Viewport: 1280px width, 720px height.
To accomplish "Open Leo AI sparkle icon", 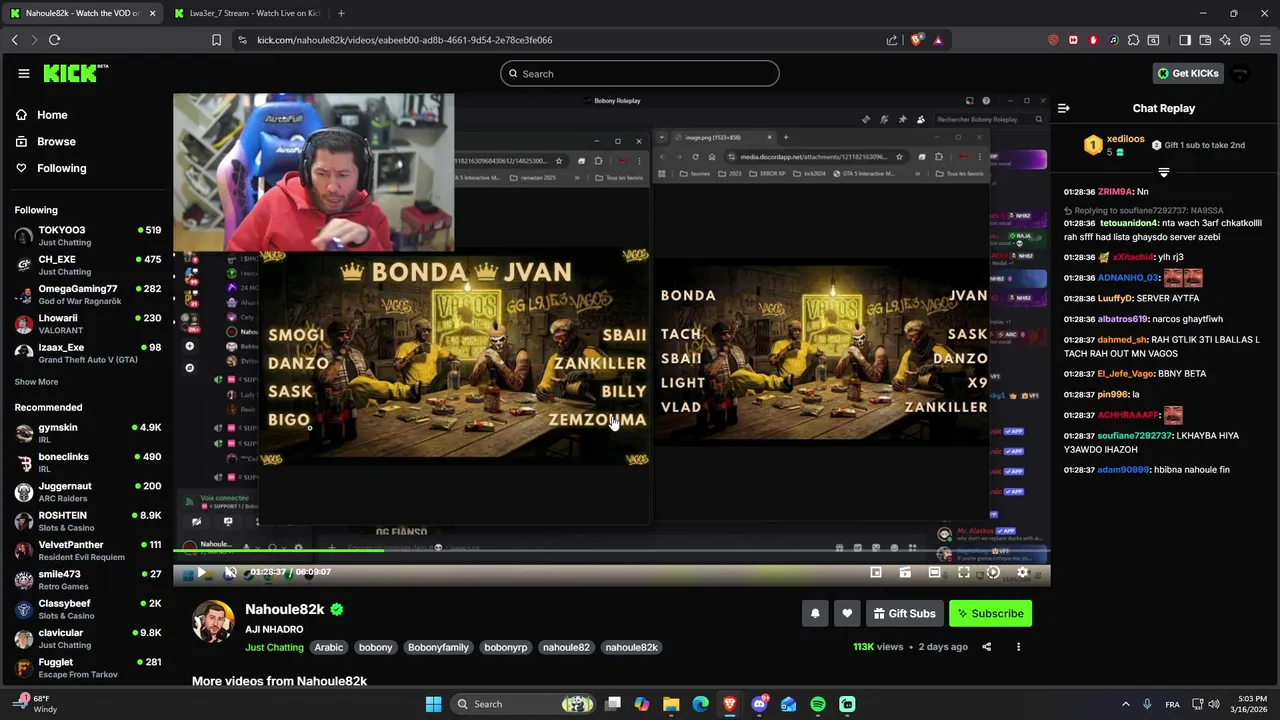I will (x=1225, y=40).
